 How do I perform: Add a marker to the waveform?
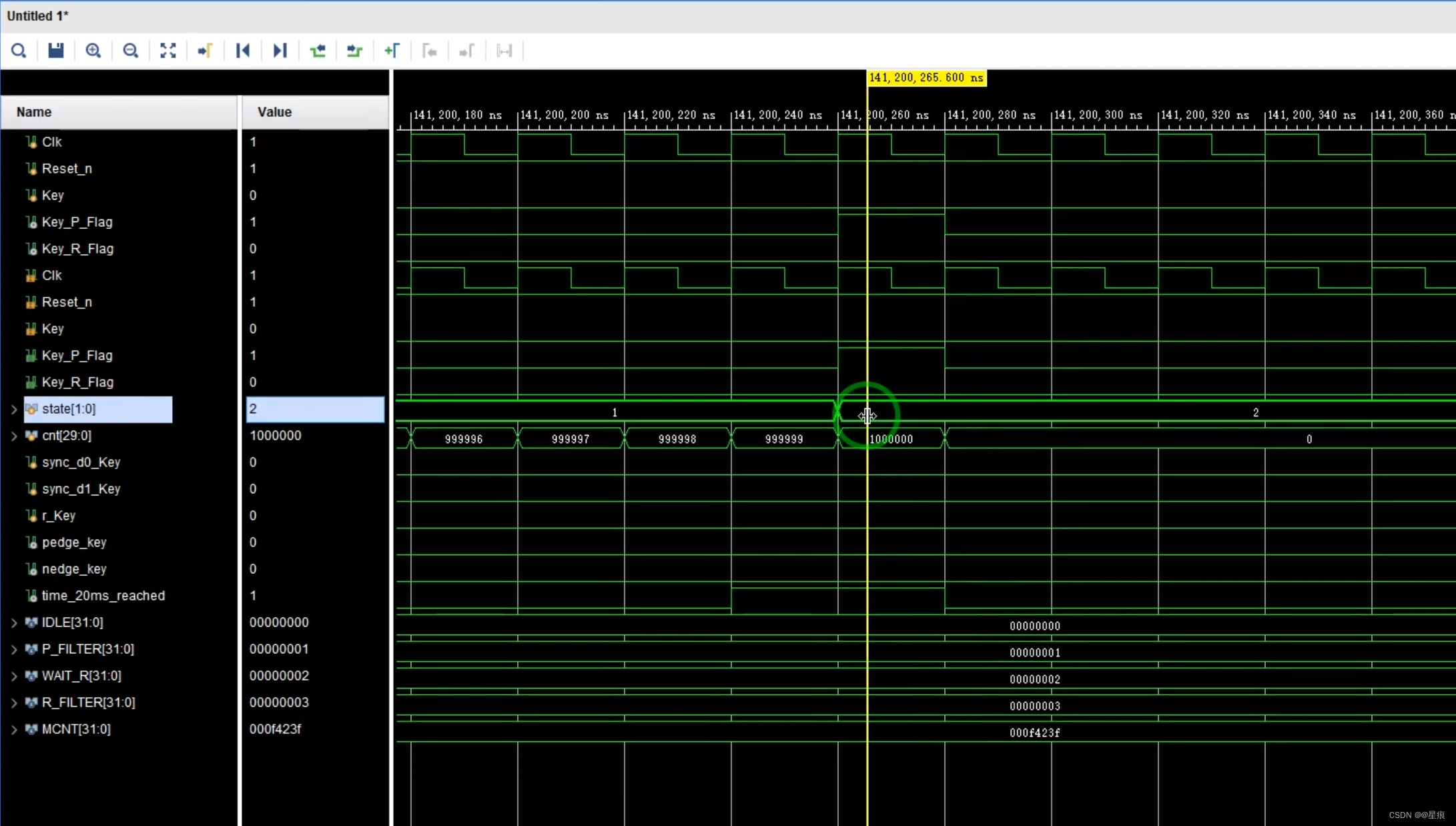pos(392,51)
